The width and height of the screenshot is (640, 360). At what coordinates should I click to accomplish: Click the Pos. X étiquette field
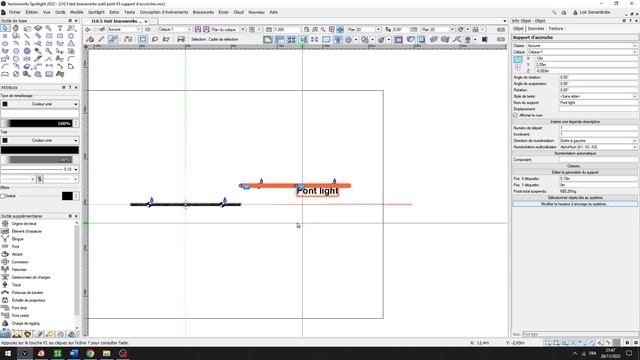coord(598,179)
